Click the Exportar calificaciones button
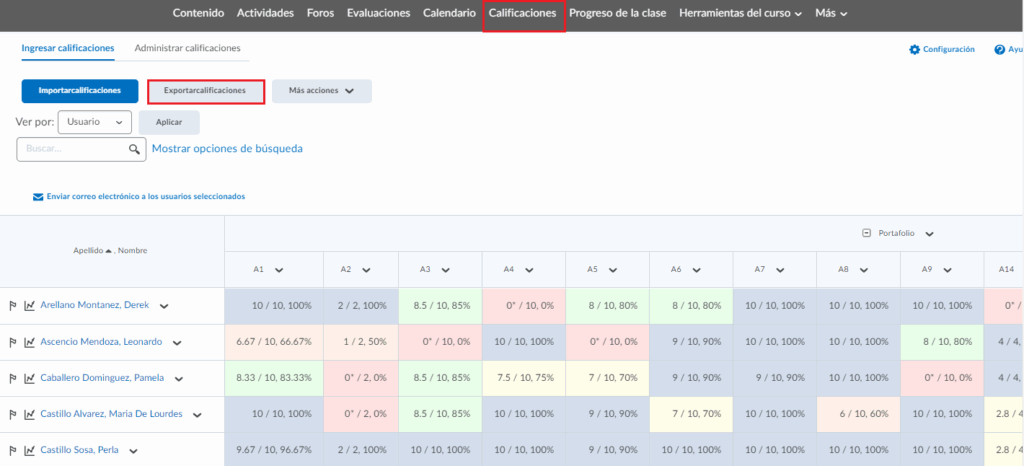Screen dimensions: 1024x466 (205, 91)
